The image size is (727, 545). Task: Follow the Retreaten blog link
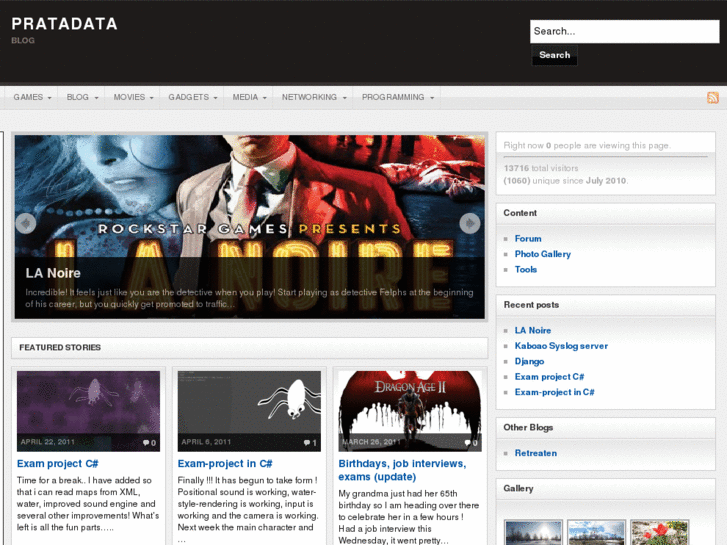tap(536, 453)
